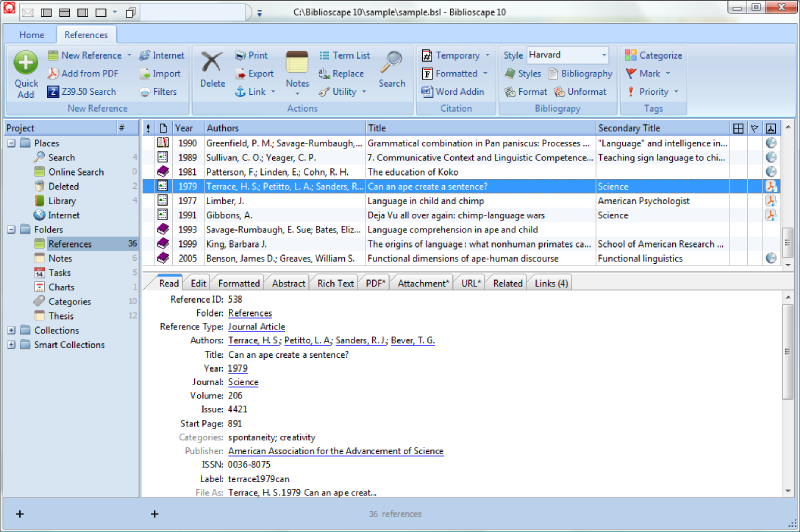Open the Notes ribbon button
The width and height of the screenshot is (800, 532).
(x=297, y=73)
